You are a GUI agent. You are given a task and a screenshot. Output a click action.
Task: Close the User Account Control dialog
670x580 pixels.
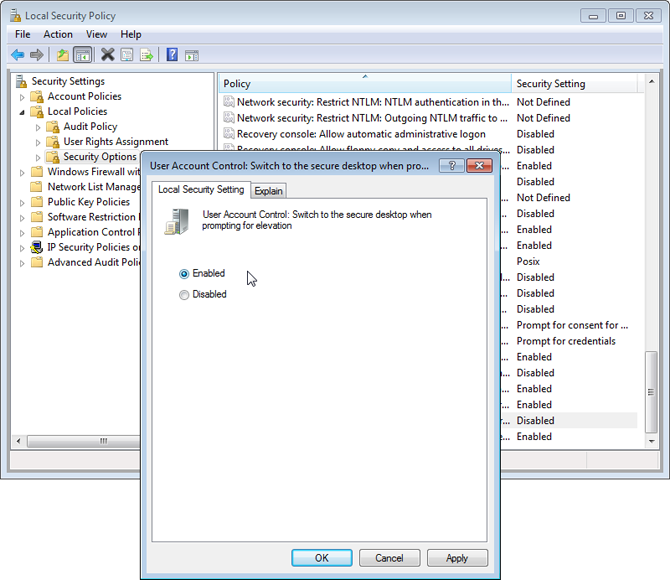tap(479, 165)
